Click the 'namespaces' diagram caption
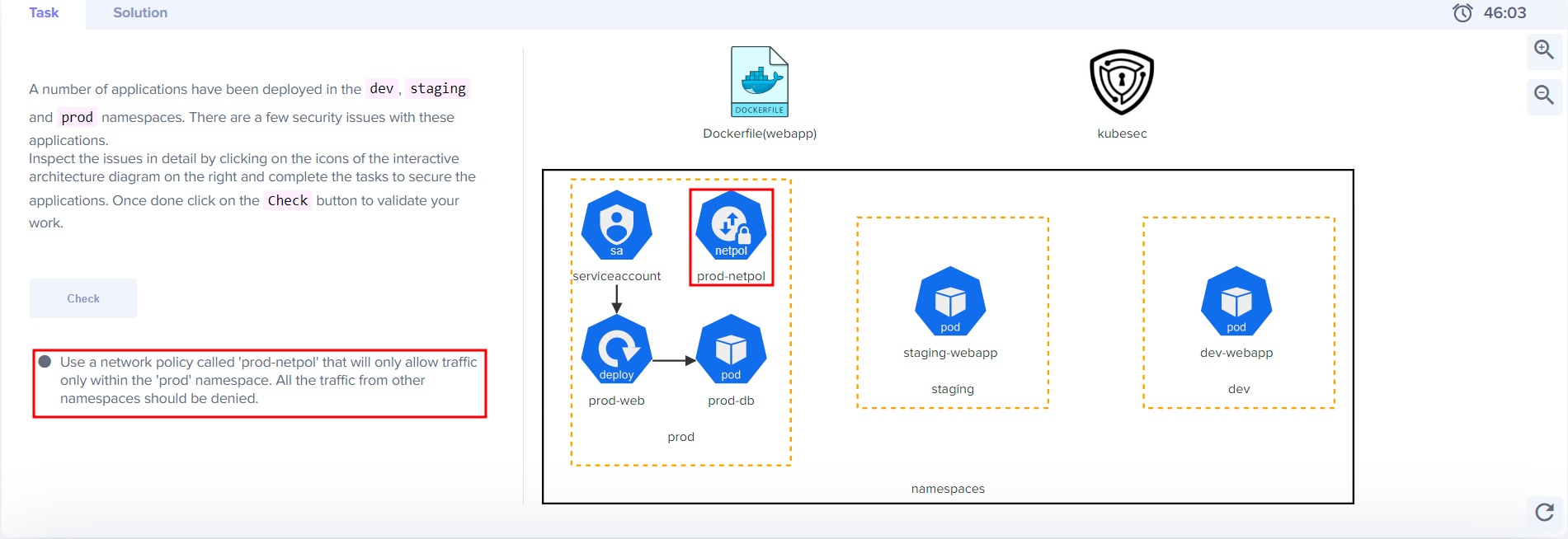Image resolution: width=1568 pixels, height=539 pixels. pyautogui.click(x=948, y=489)
